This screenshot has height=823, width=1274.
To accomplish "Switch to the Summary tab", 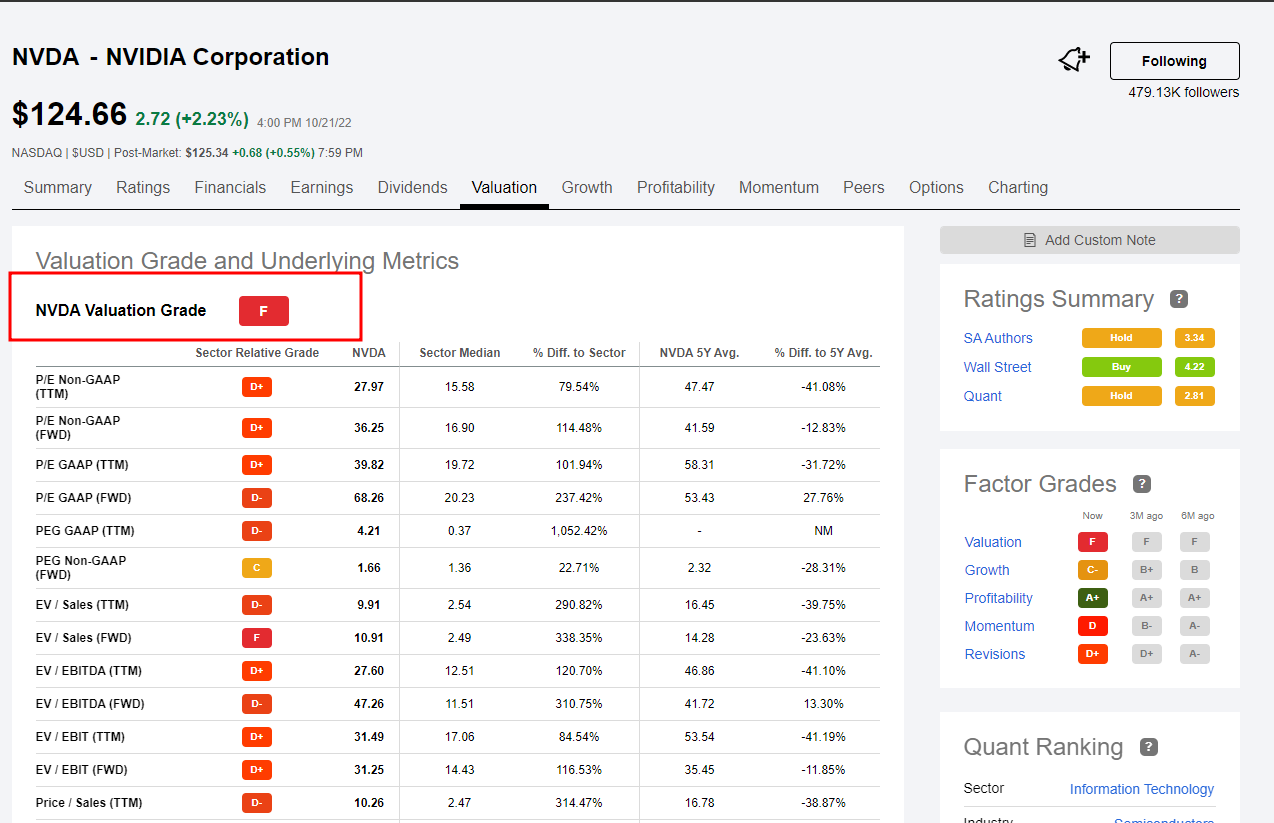I will click(x=58, y=188).
